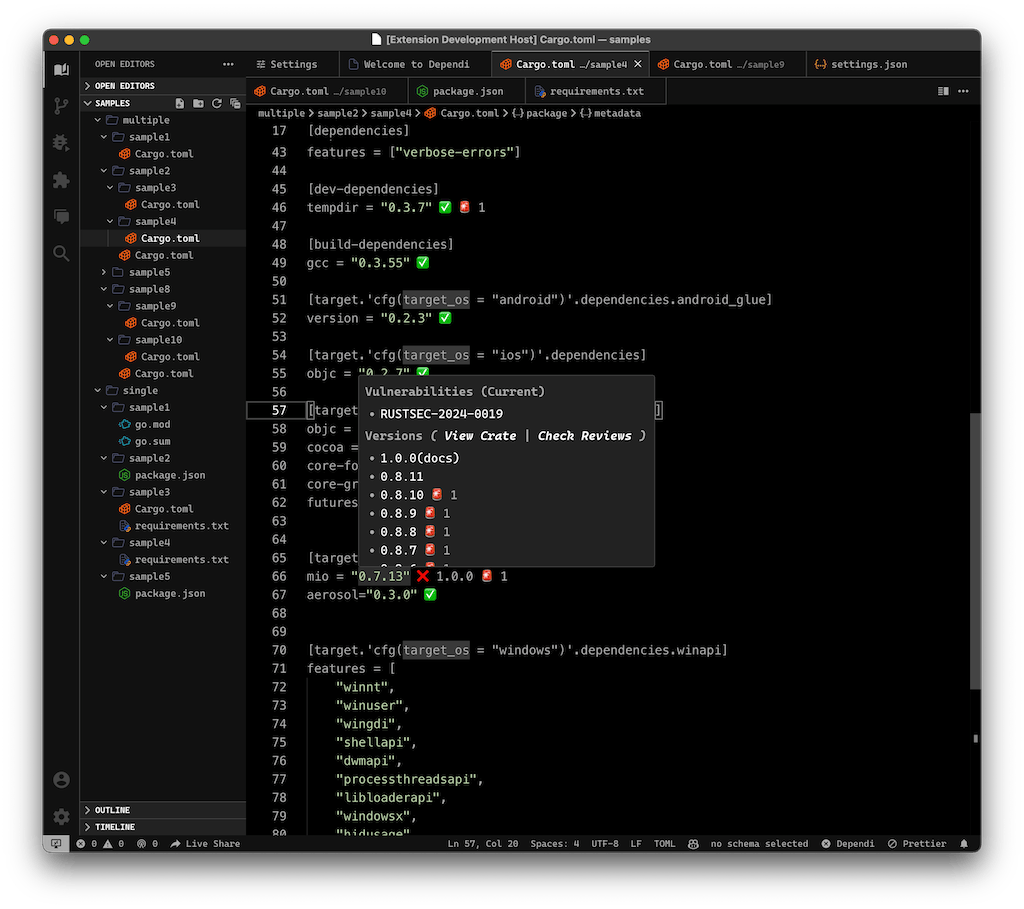Switch to package.json tab

tap(466, 91)
